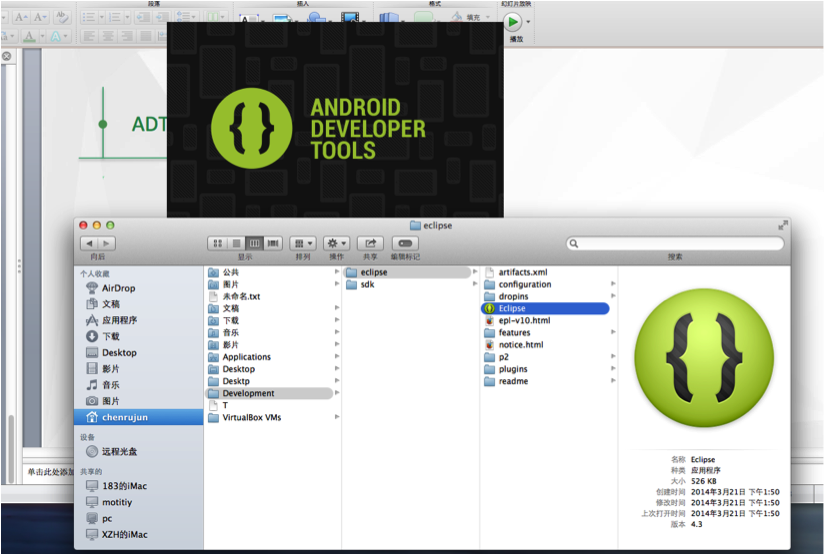
Task: Click the edit tags button
Action: (x=405, y=243)
